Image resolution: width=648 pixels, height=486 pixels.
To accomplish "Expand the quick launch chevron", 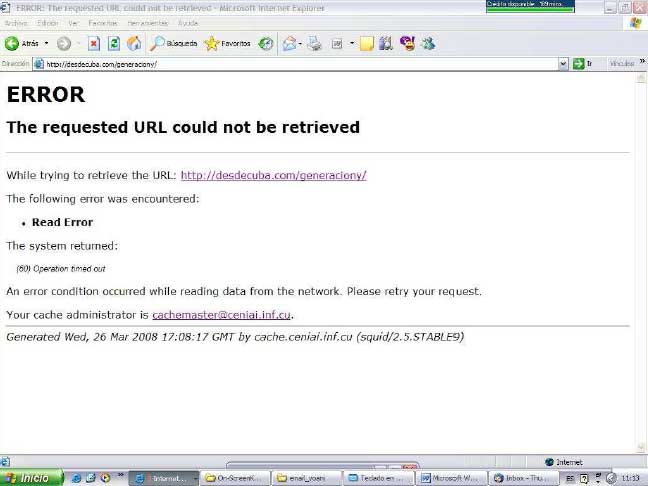I will pyautogui.click(x=121, y=475).
